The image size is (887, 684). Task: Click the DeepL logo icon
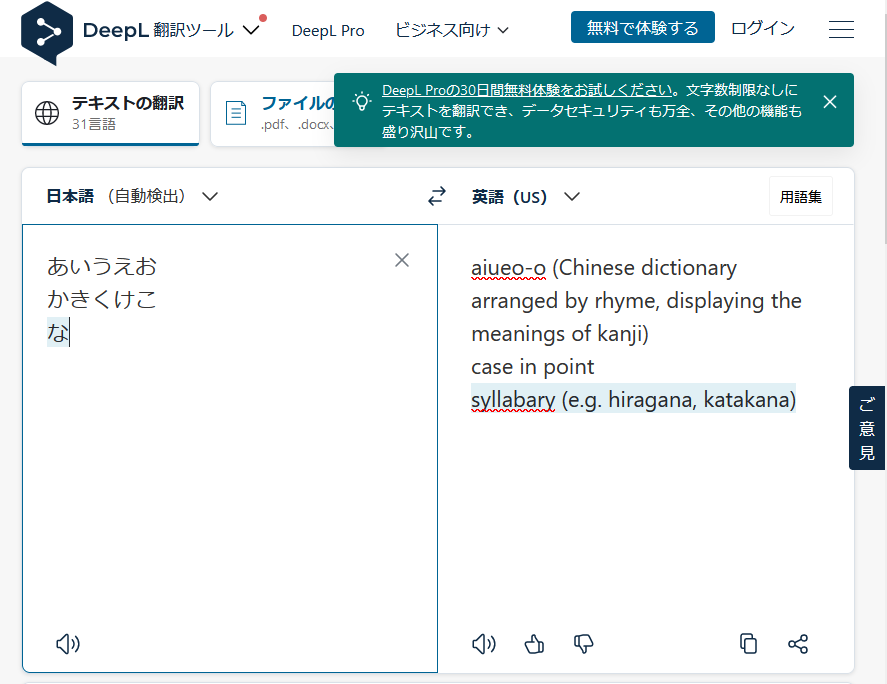tap(46, 31)
